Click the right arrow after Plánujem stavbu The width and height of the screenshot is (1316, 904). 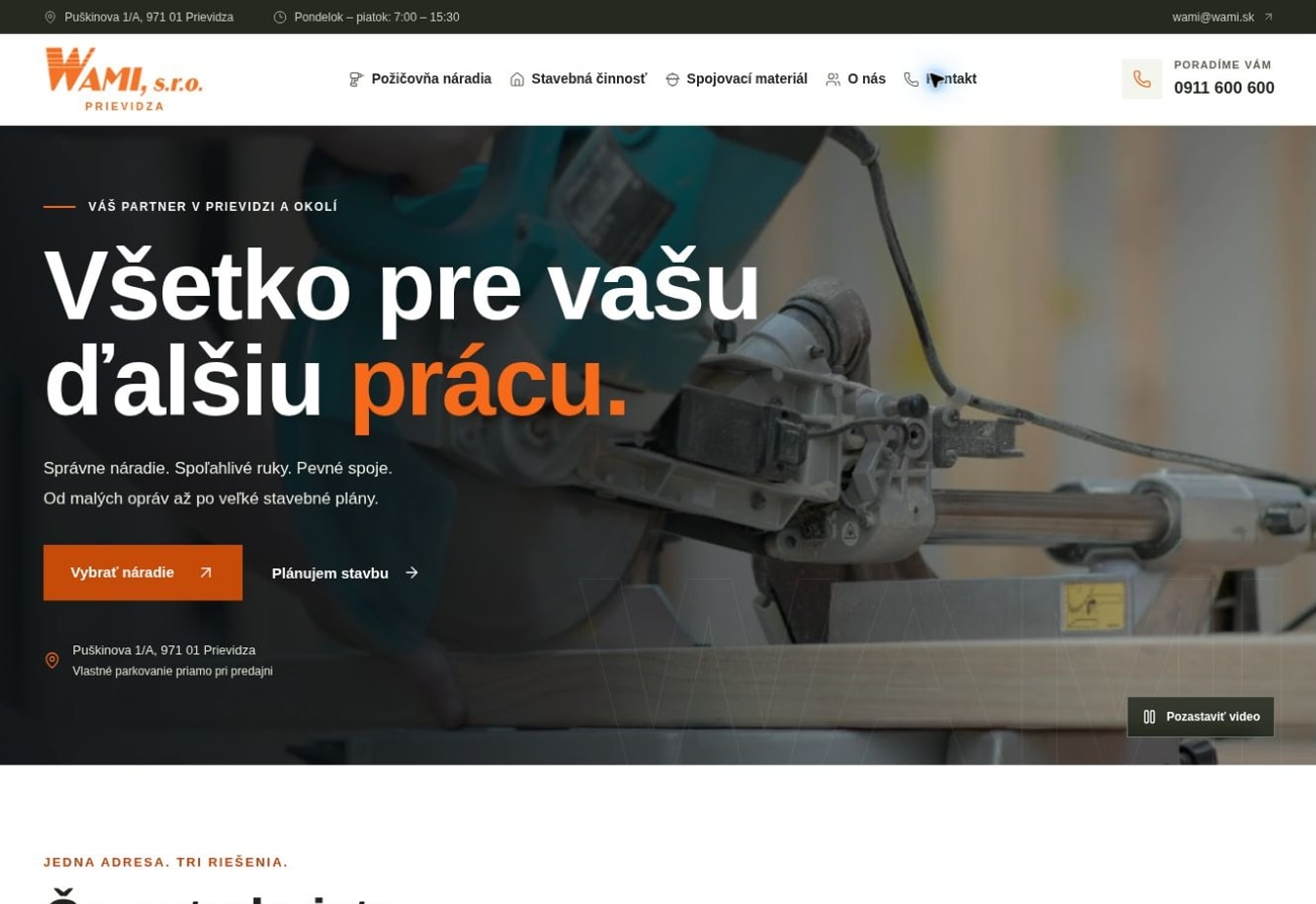point(412,573)
